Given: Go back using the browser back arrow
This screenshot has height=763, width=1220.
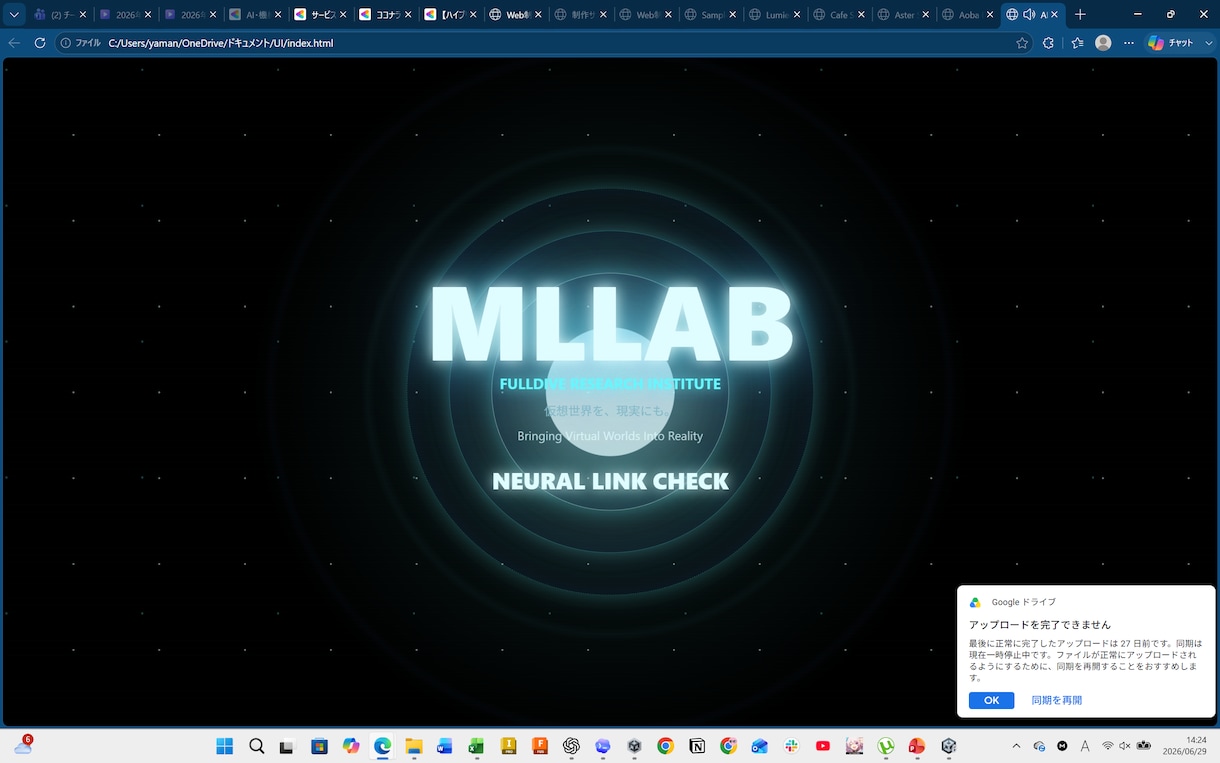Looking at the screenshot, I should click(x=14, y=43).
